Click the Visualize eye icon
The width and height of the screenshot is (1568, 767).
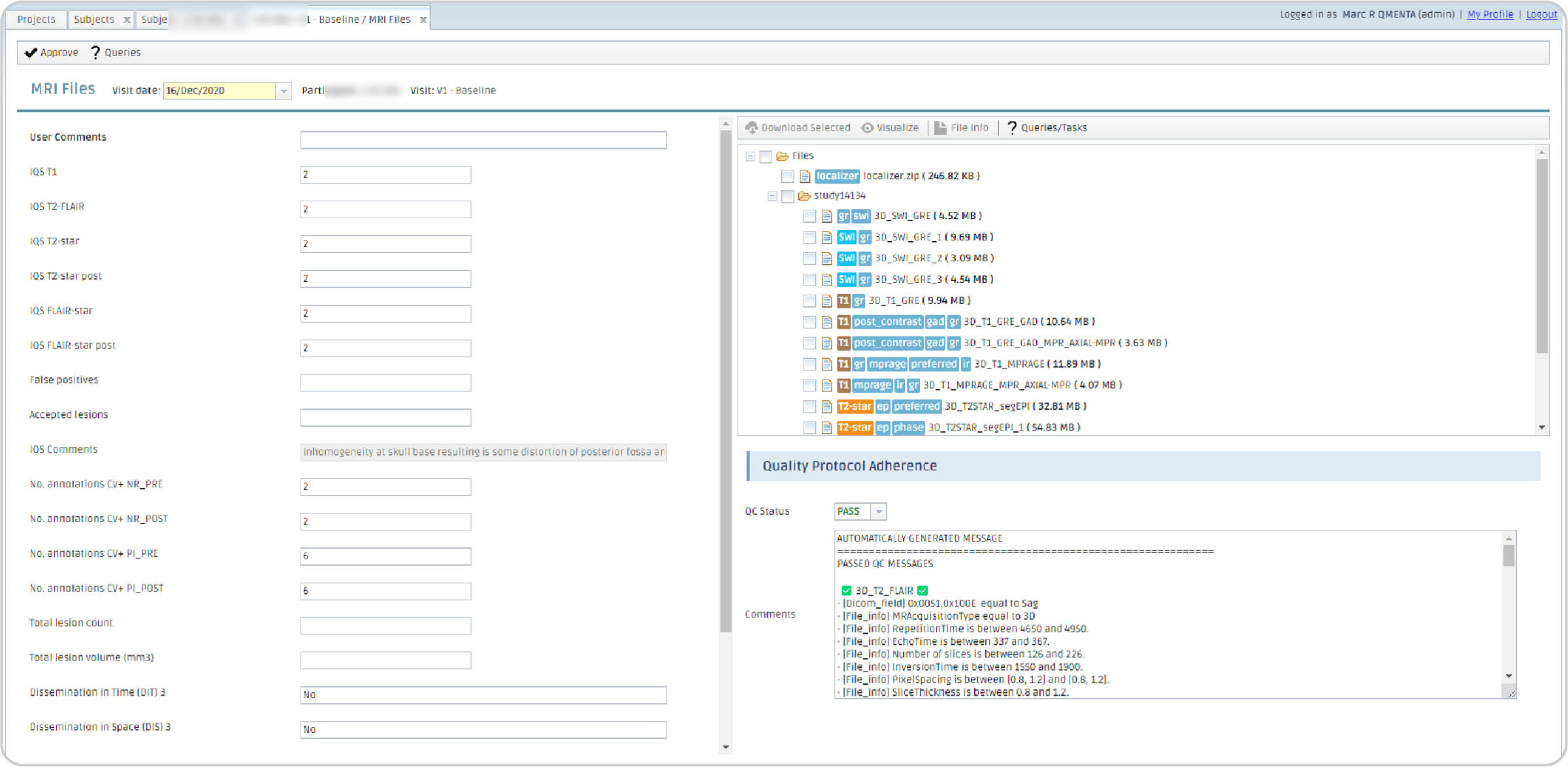pyautogui.click(x=867, y=127)
